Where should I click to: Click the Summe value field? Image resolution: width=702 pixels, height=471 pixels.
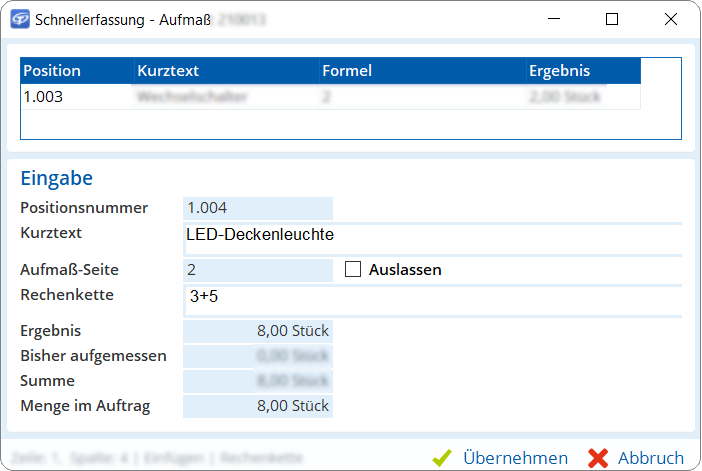click(x=258, y=381)
